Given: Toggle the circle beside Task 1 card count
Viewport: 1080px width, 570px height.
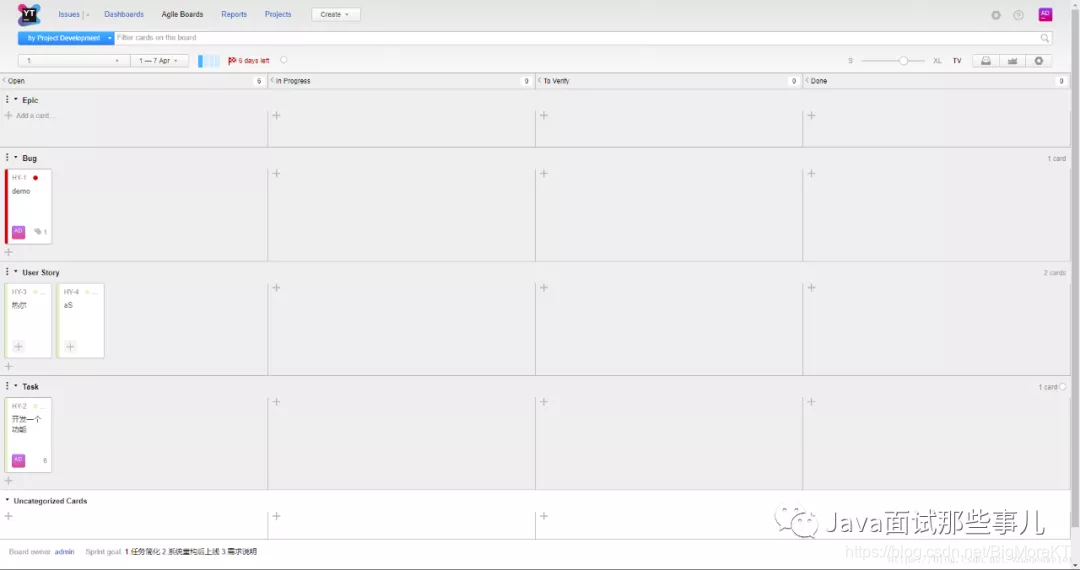Looking at the screenshot, I should [1062, 387].
